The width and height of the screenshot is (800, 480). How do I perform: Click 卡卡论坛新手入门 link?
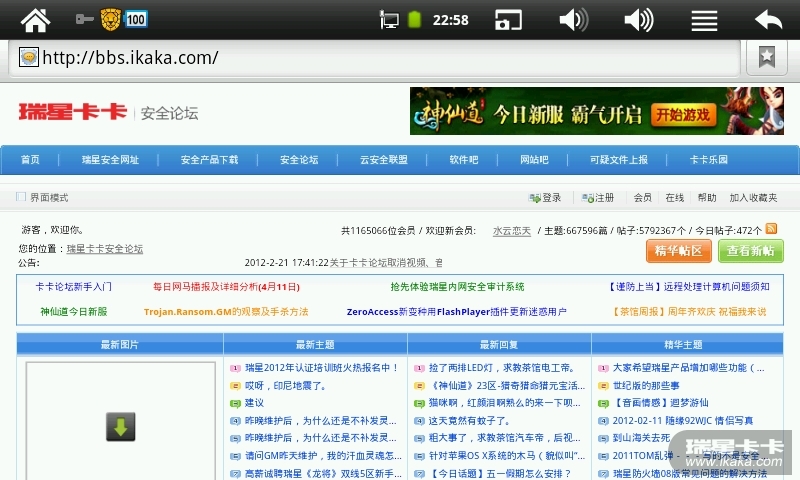coord(73,287)
